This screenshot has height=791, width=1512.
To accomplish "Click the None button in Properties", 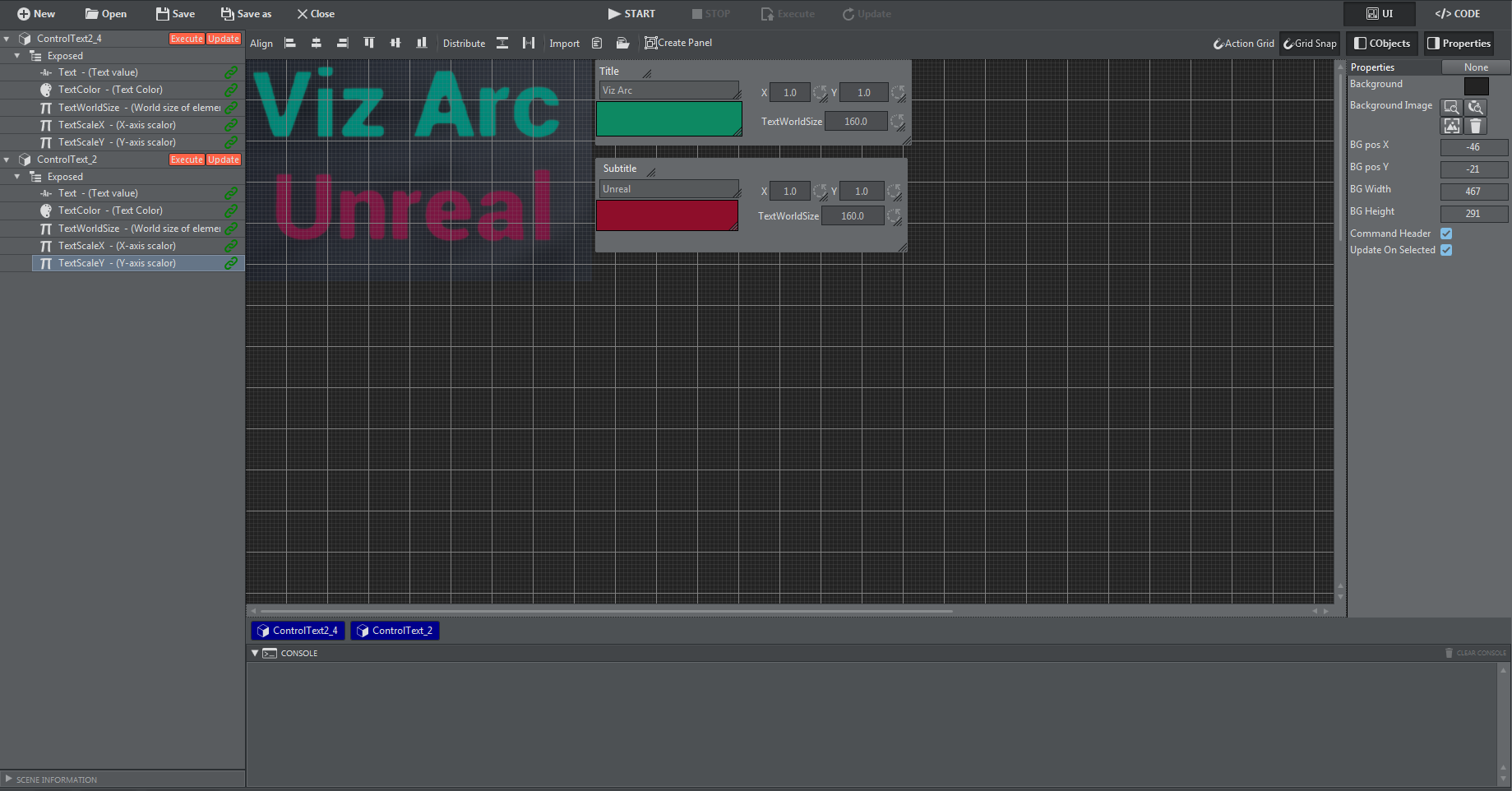I will pyautogui.click(x=1476, y=67).
